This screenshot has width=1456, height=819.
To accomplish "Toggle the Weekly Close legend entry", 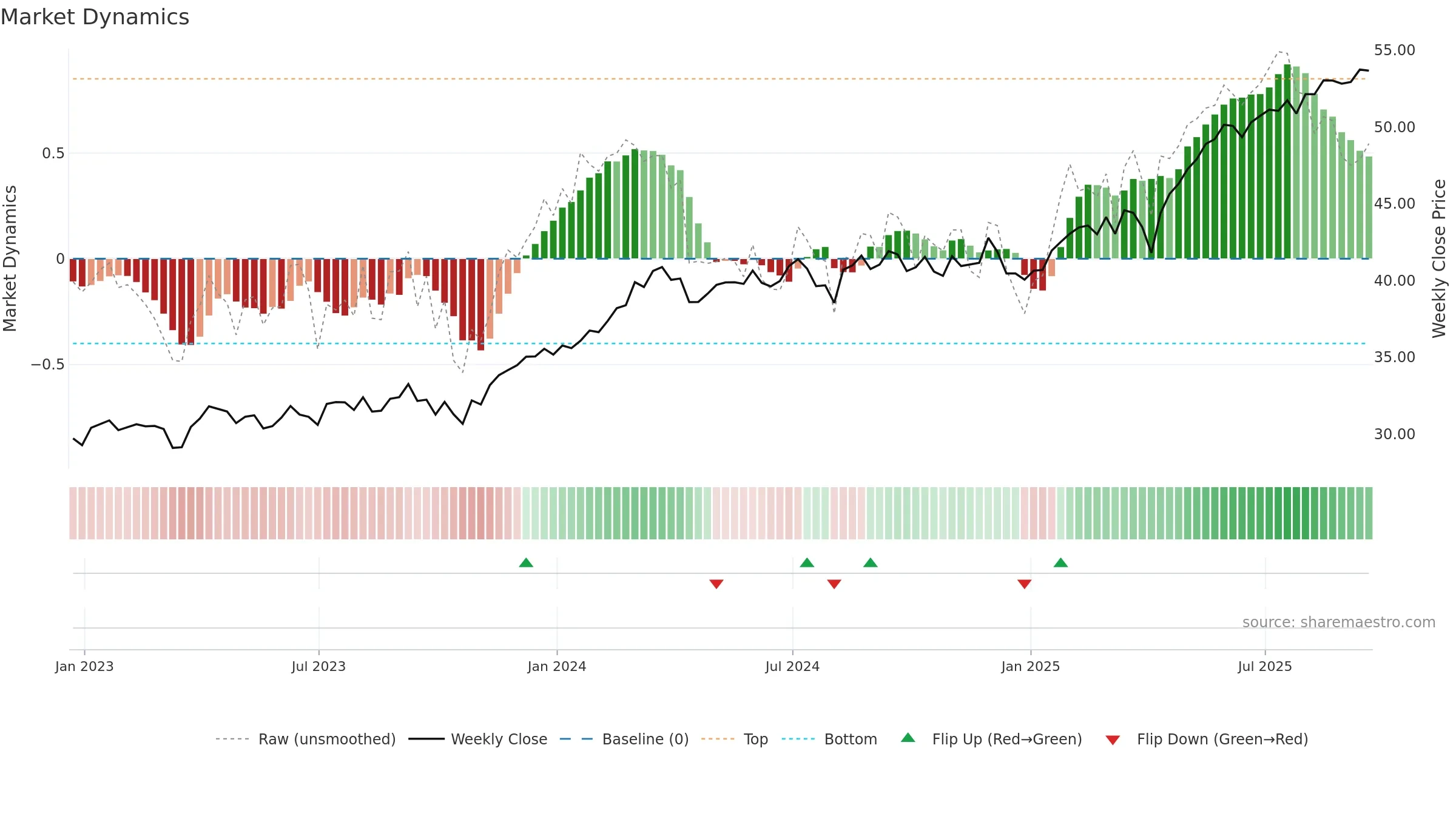I will click(478, 739).
